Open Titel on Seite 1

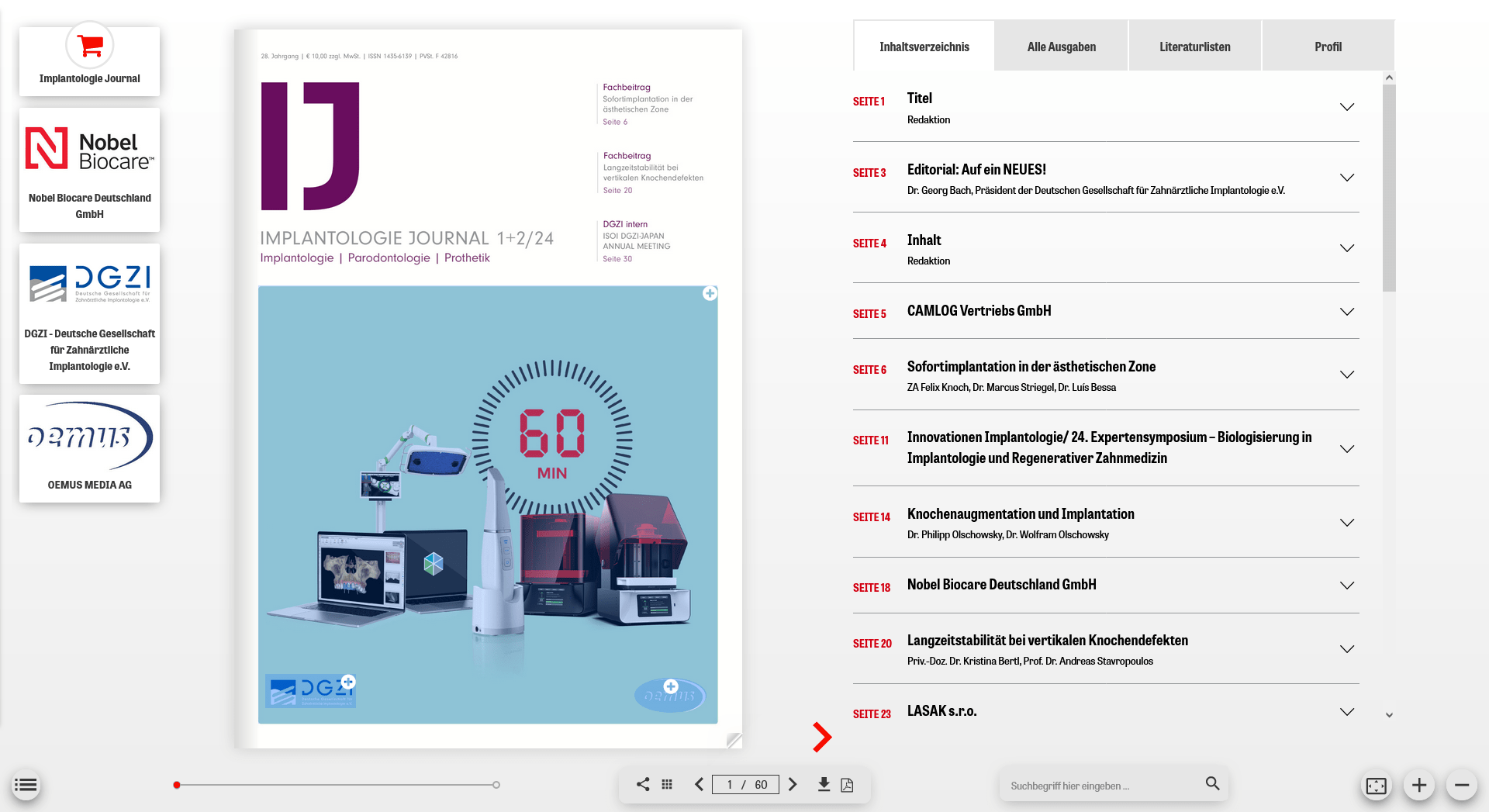(x=920, y=98)
